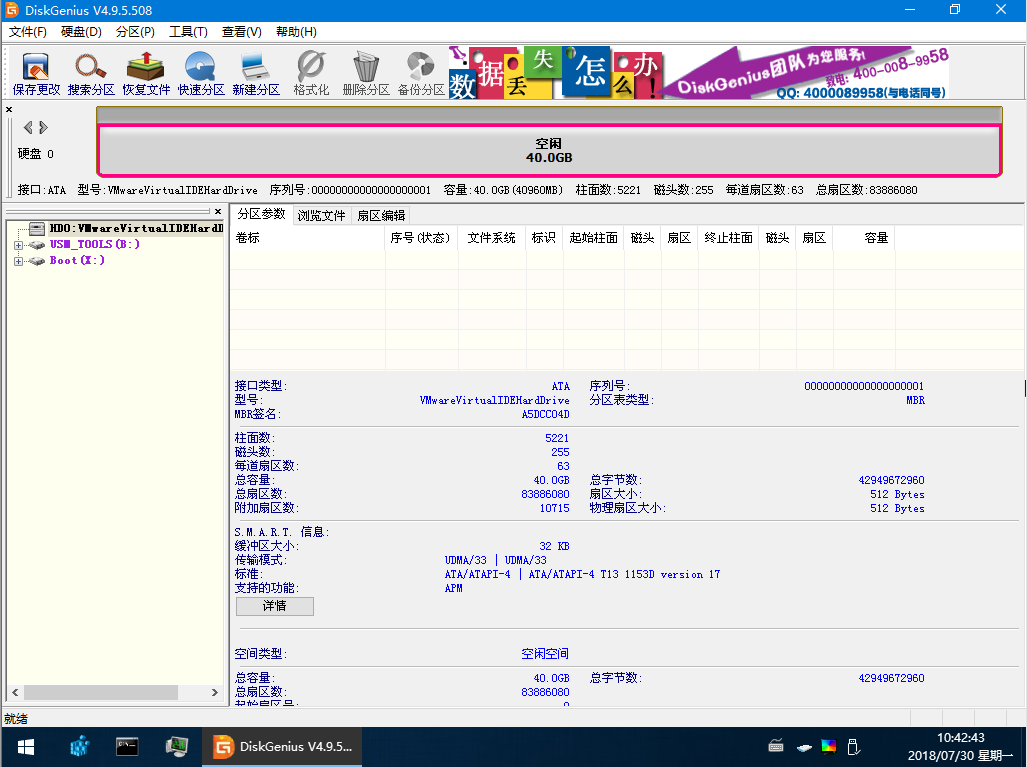Click the colorful display tray icon
The image size is (1027, 767).
point(829,746)
